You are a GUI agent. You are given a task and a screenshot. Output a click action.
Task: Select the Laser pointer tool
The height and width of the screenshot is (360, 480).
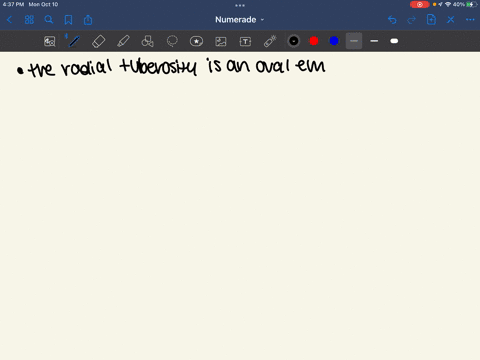(270, 41)
